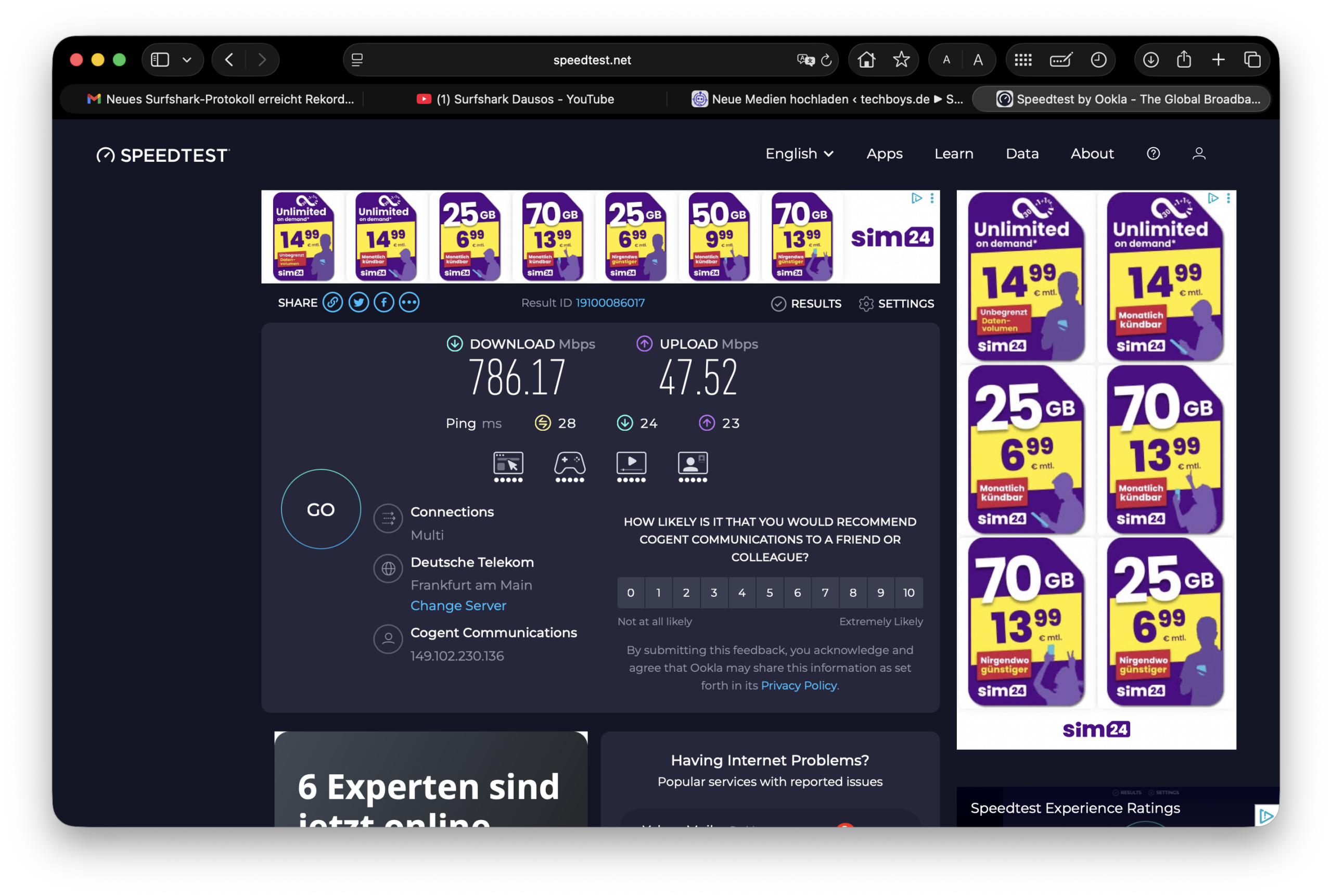Open more share options ellipsis icon
1332x896 pixels.
[x=409, y=302]
